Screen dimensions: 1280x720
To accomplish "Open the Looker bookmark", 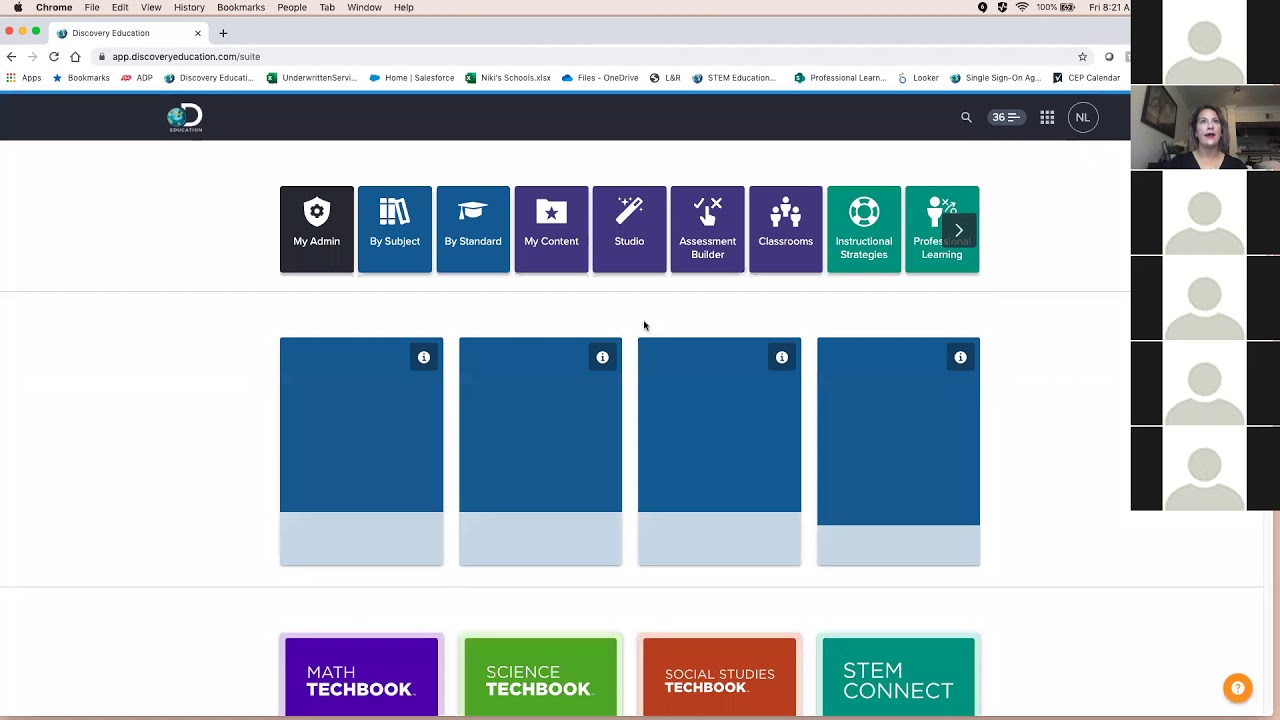I will pyautogui.click(x=918, y=78).
